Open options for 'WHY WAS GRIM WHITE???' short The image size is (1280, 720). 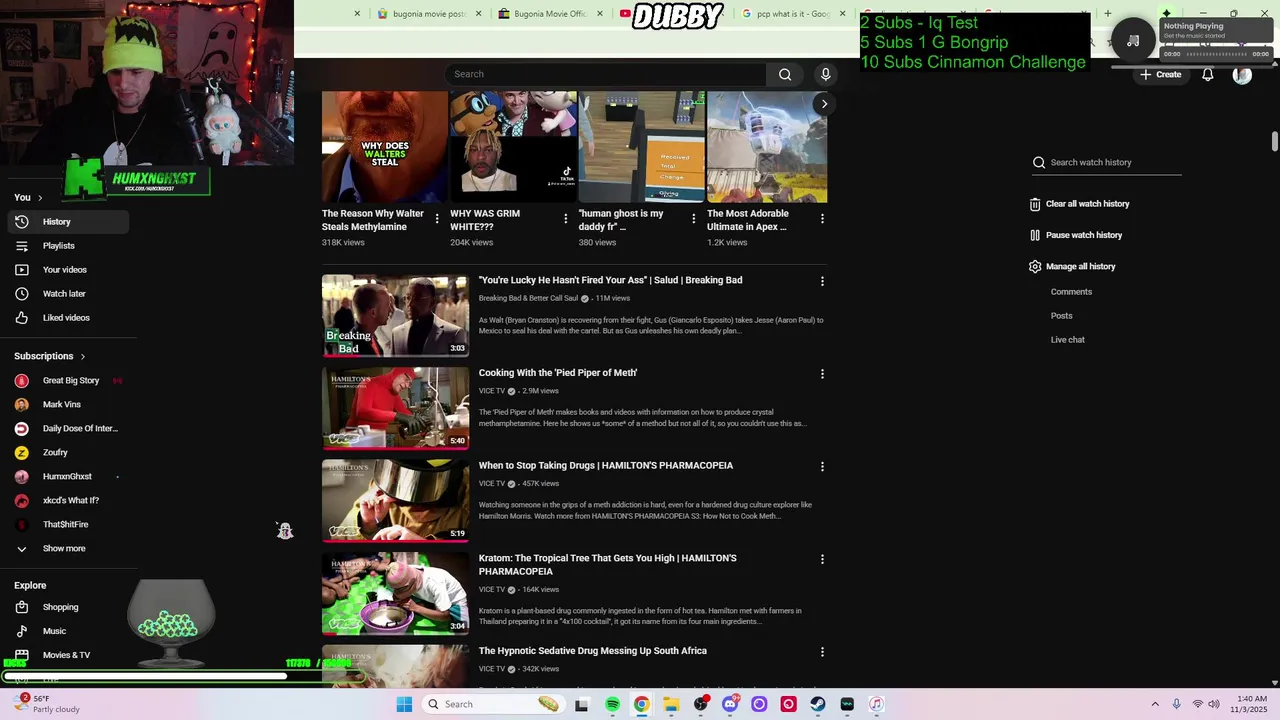click(566, 218)
